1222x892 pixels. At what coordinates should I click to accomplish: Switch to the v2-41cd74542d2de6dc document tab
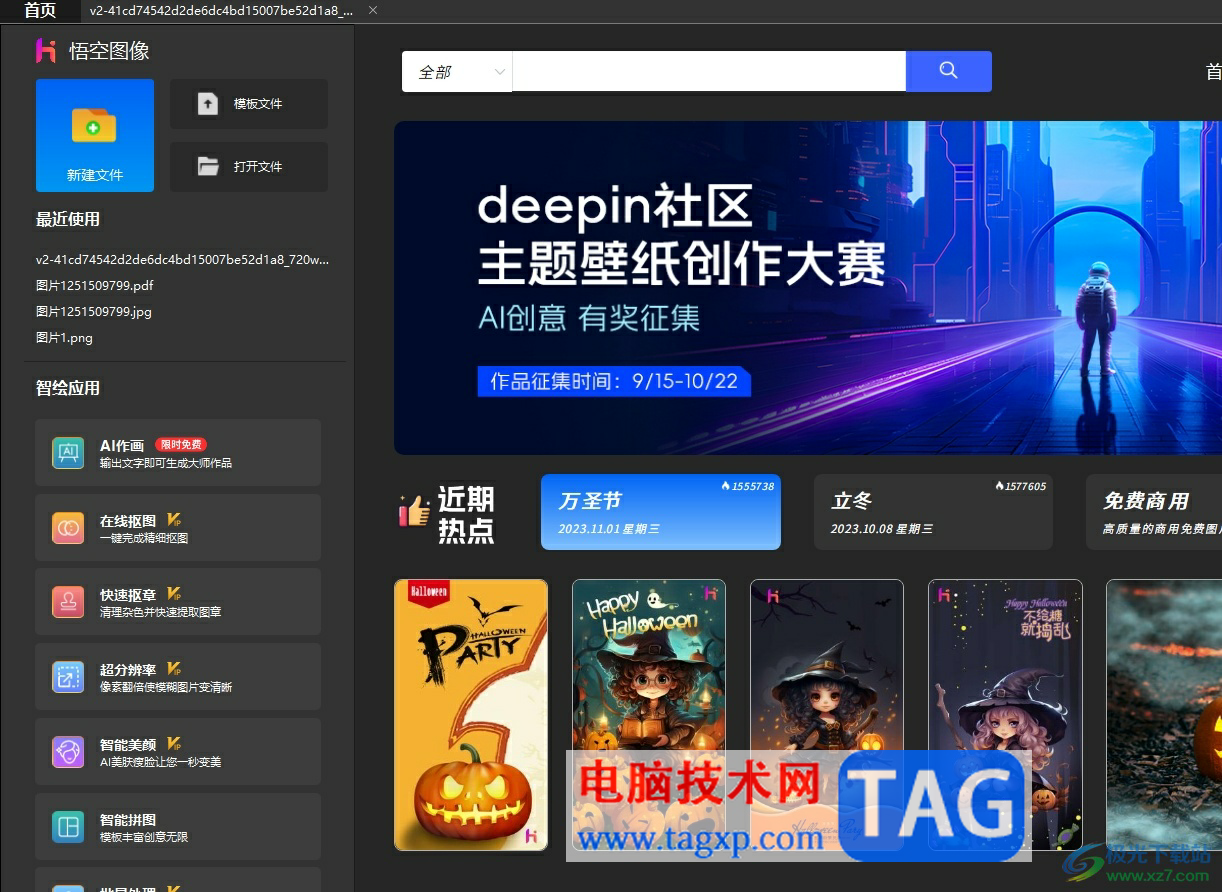(221, 11)
